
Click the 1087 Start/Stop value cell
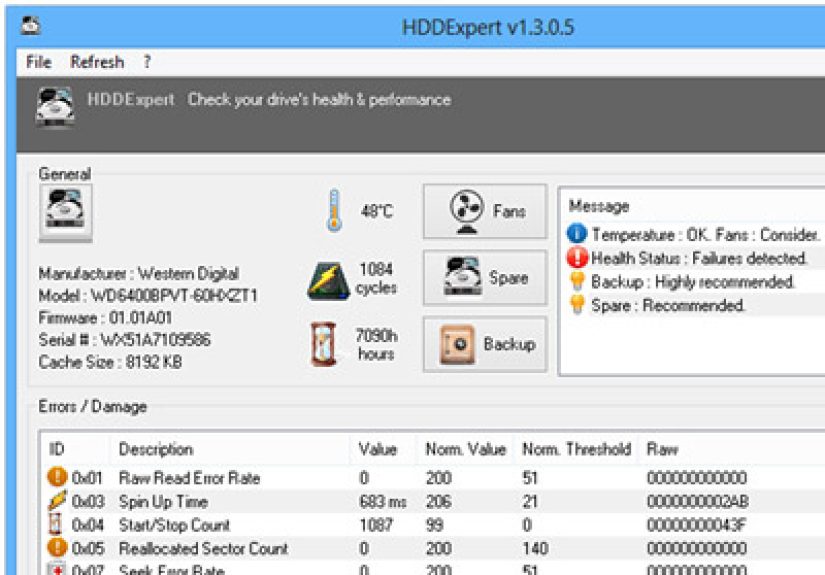coord(376,525)
